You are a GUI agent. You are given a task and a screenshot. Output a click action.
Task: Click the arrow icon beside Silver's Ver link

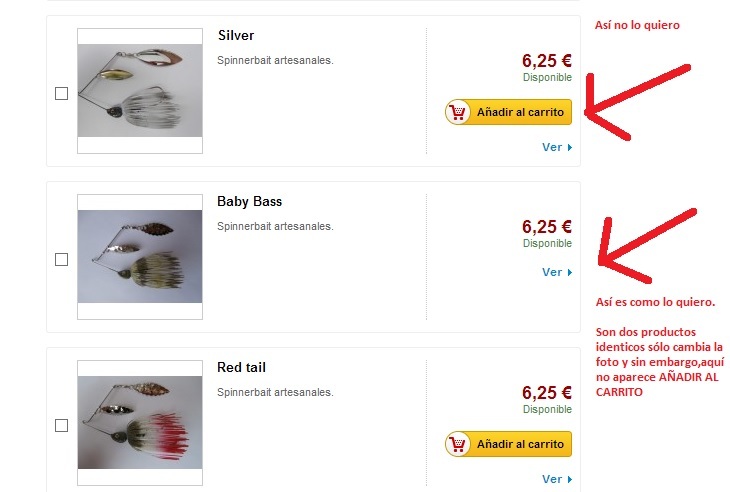[x=569, y=148]
